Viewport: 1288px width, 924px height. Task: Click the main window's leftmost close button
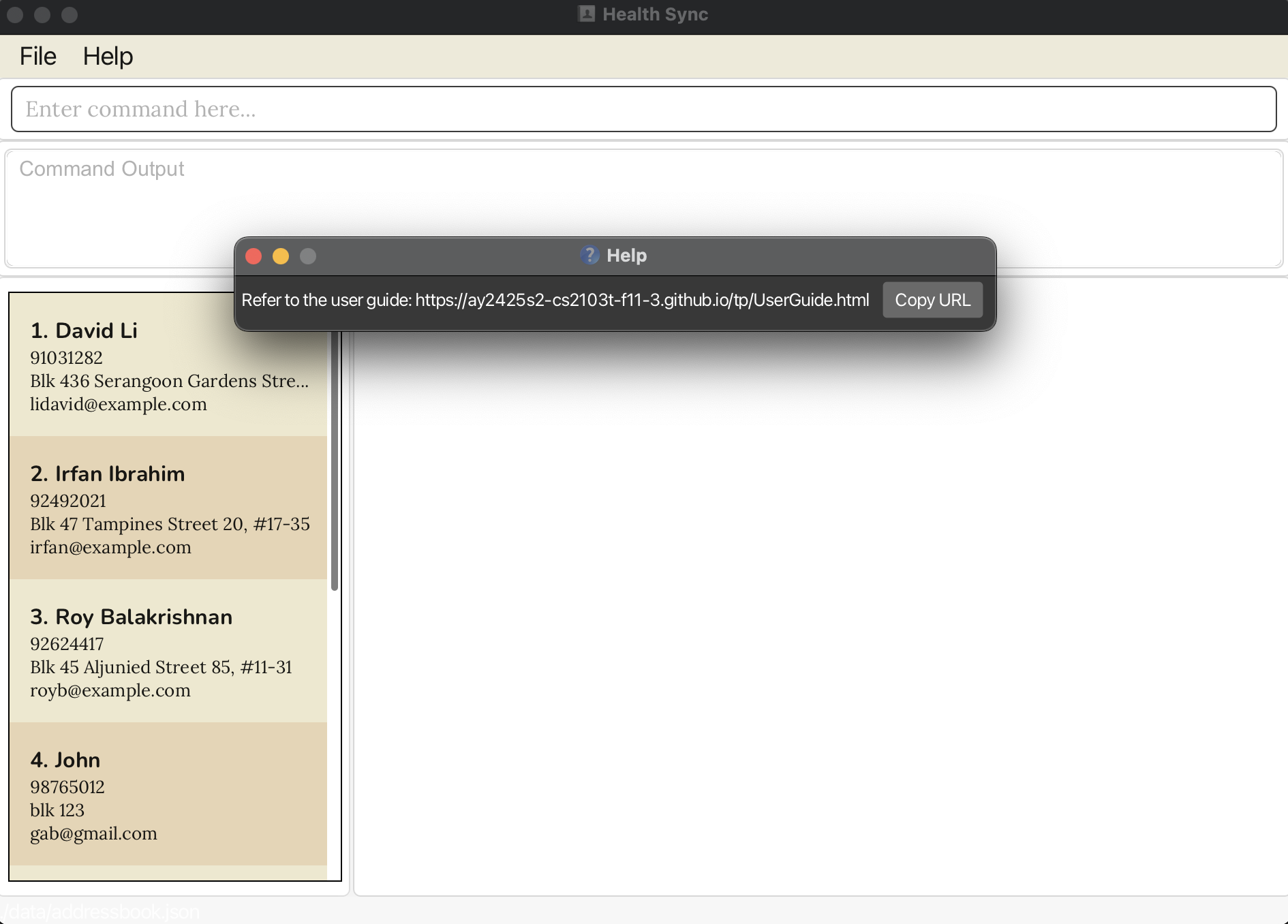coord(15,14)
